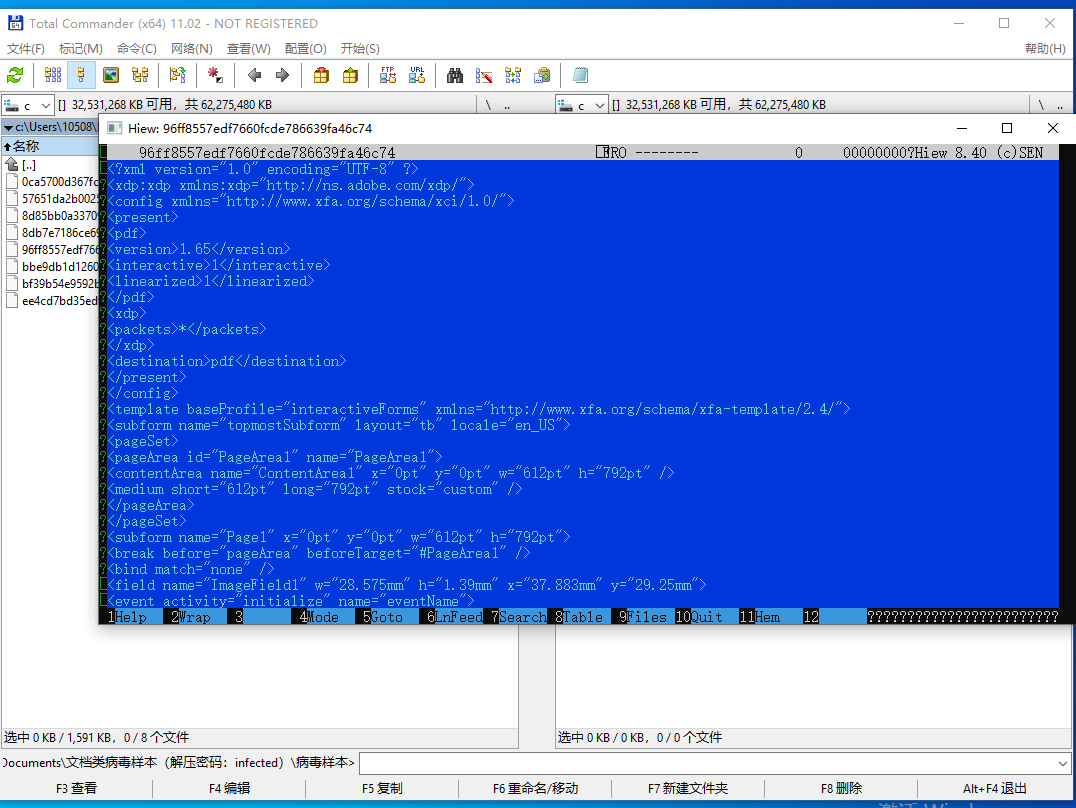Screen dimensions: 1076x808
Task: Select file 57651da2b002 in left panel
Action: tap(52, 199)
